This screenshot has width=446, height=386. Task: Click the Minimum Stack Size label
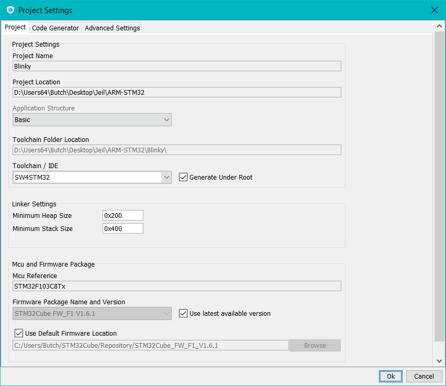tap(42, 229)
